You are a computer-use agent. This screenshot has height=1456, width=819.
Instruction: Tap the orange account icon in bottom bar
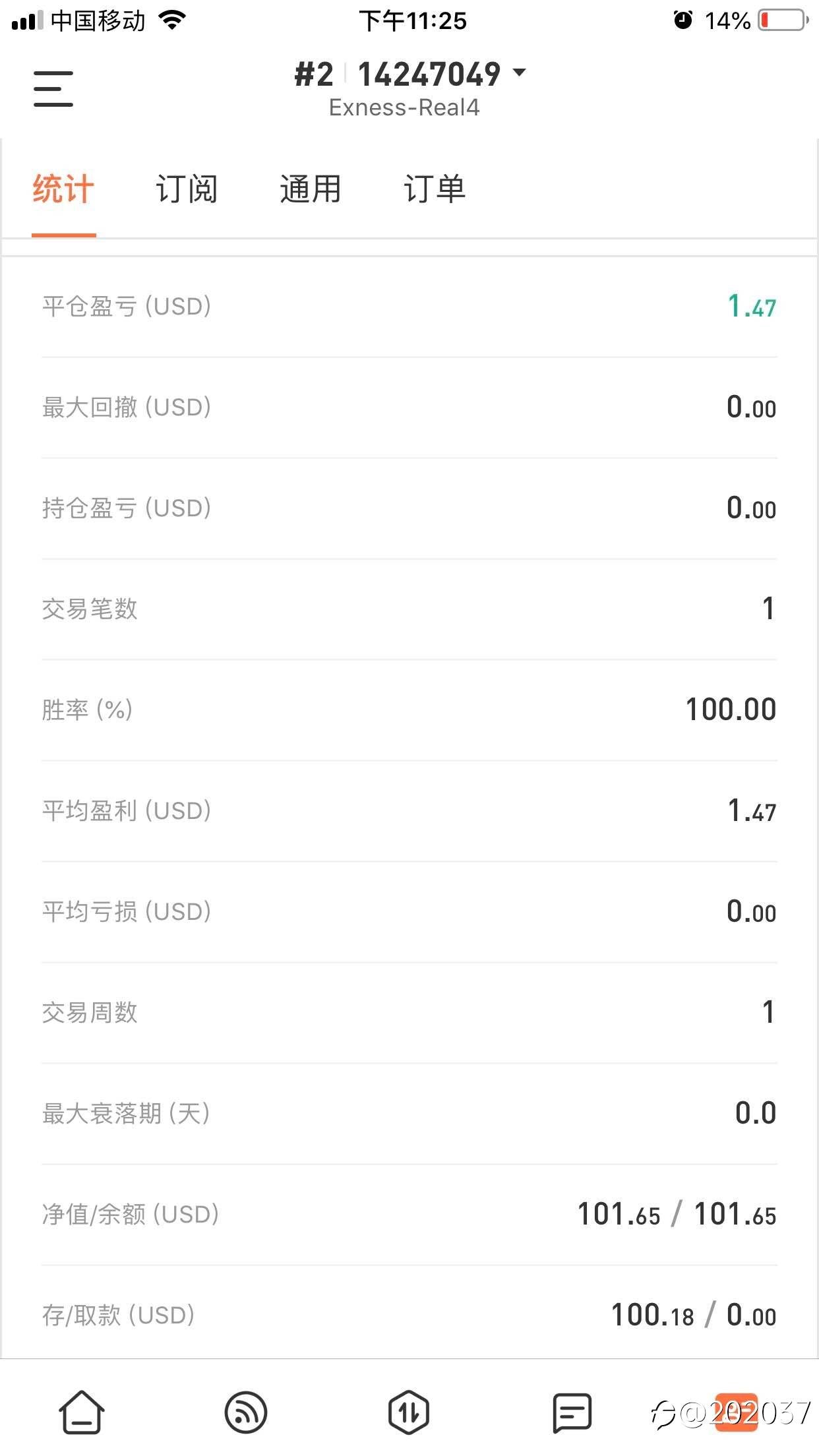(x=736, y=1412)
